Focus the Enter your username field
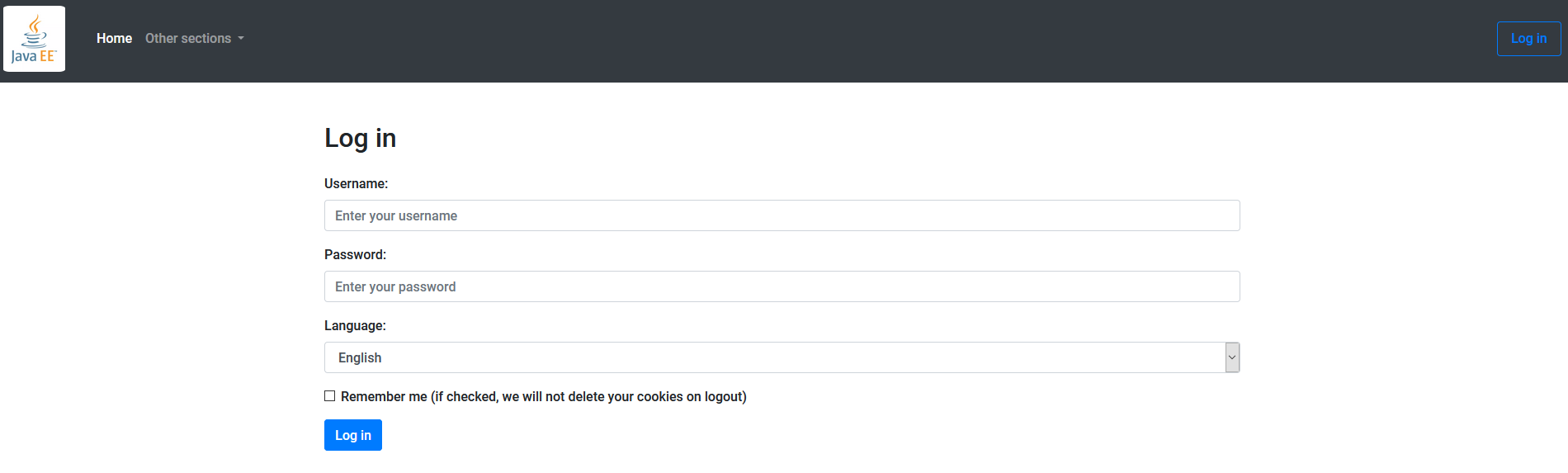Screen dimensions: 1568x473 point(782,215)
